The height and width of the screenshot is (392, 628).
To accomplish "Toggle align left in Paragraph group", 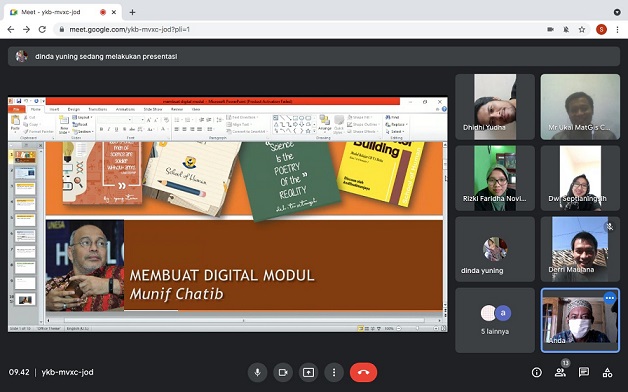I will [x=177, y=129].
